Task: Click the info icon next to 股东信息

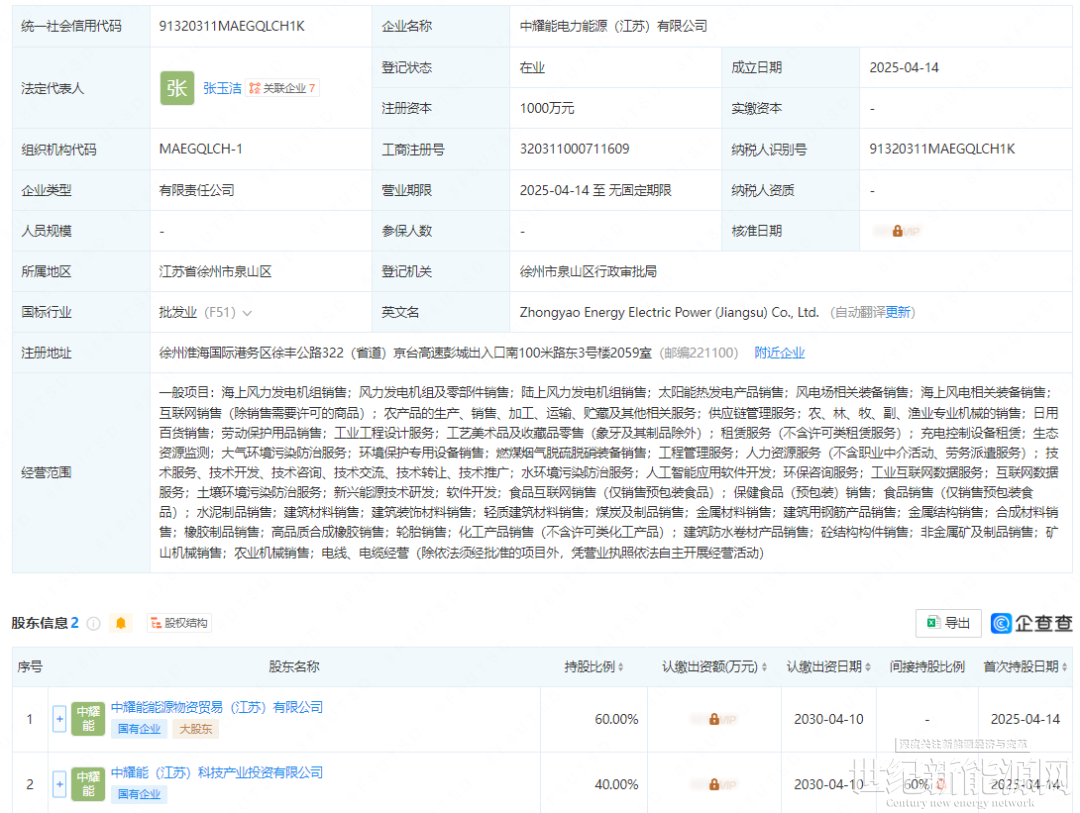Action: click(94, 624)
